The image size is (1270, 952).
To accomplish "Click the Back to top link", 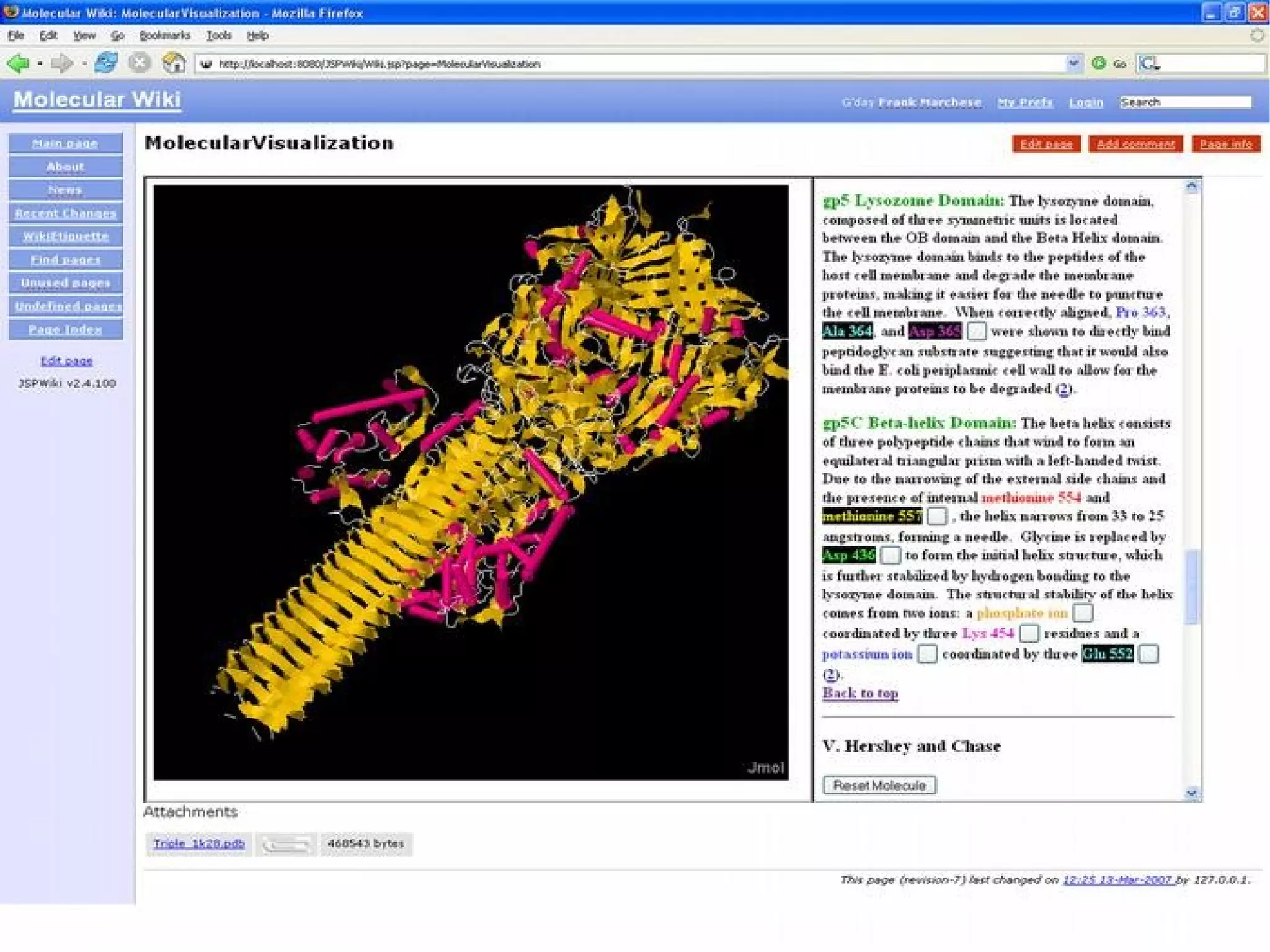I will (860, 693).
